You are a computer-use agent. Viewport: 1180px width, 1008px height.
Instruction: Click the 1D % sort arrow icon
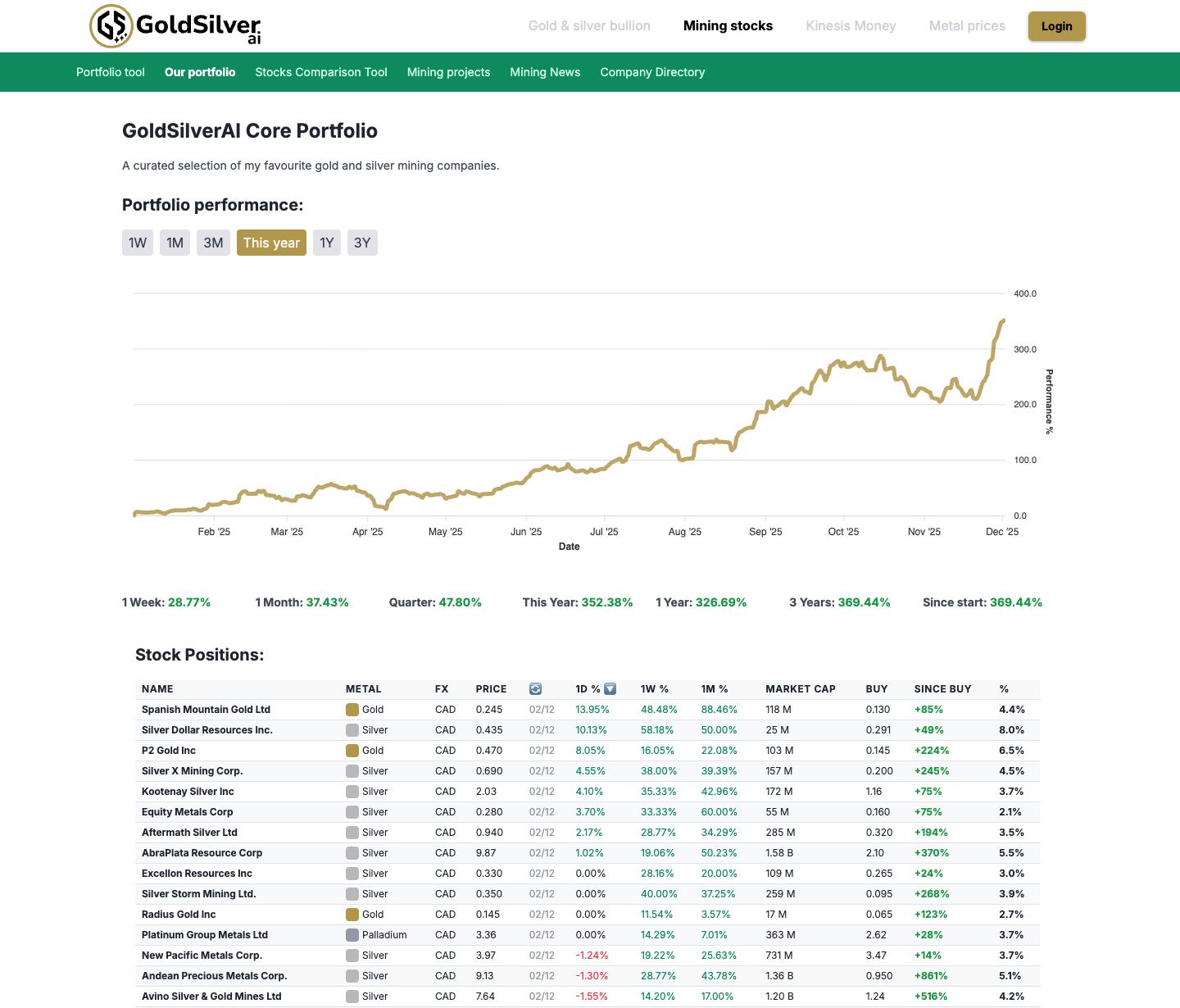[610, 689]
